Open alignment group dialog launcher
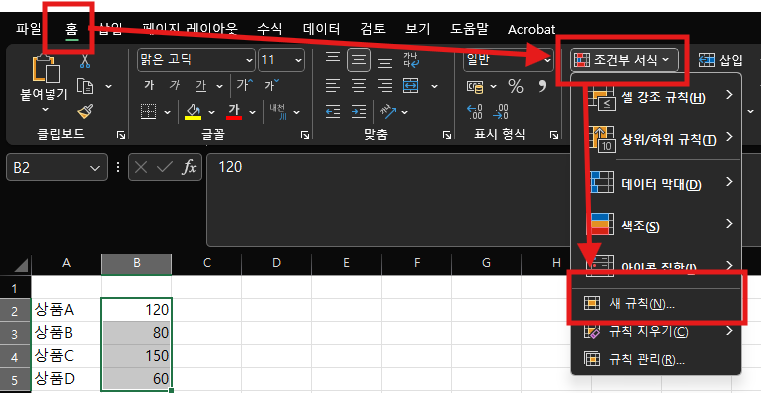Image resolution: width=761 pixels, height=393 pixels. (x=447, y=136)
